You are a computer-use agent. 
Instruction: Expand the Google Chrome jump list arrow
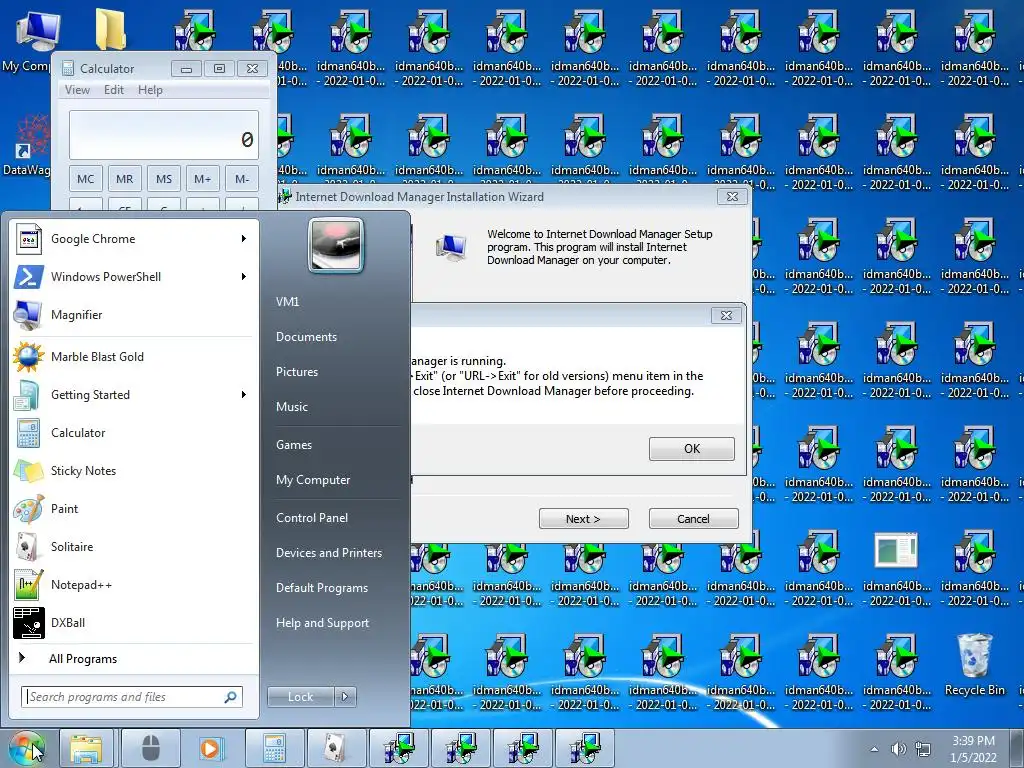pyautogui.click(x=244, y=239)
